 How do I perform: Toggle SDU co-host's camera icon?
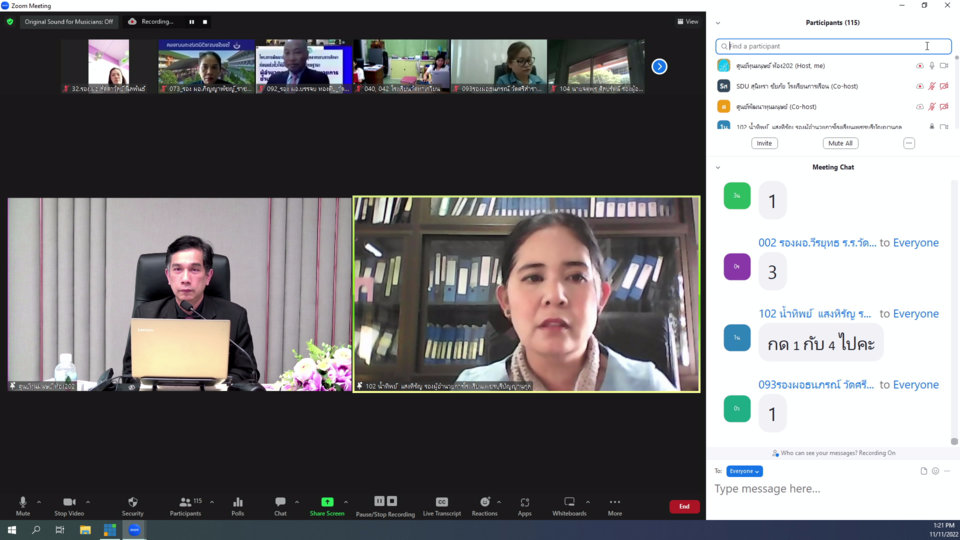[x=944, y=86]
